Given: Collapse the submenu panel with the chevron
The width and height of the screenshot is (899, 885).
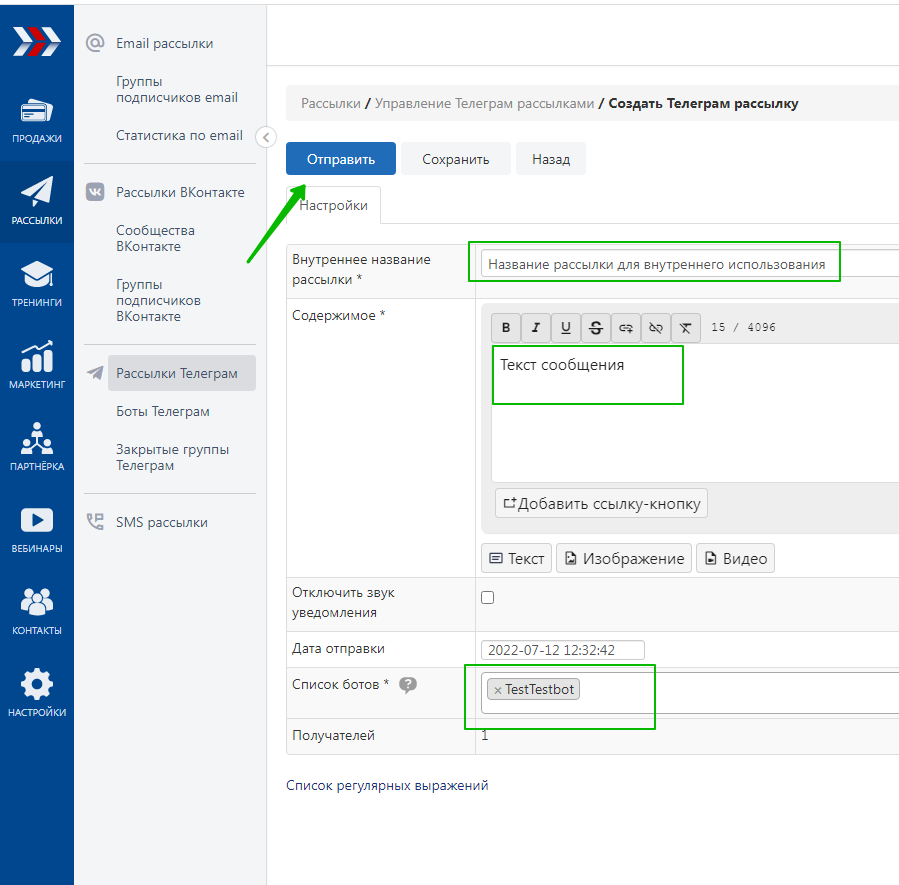Looking at the screenshot, I should coord(265,137).
